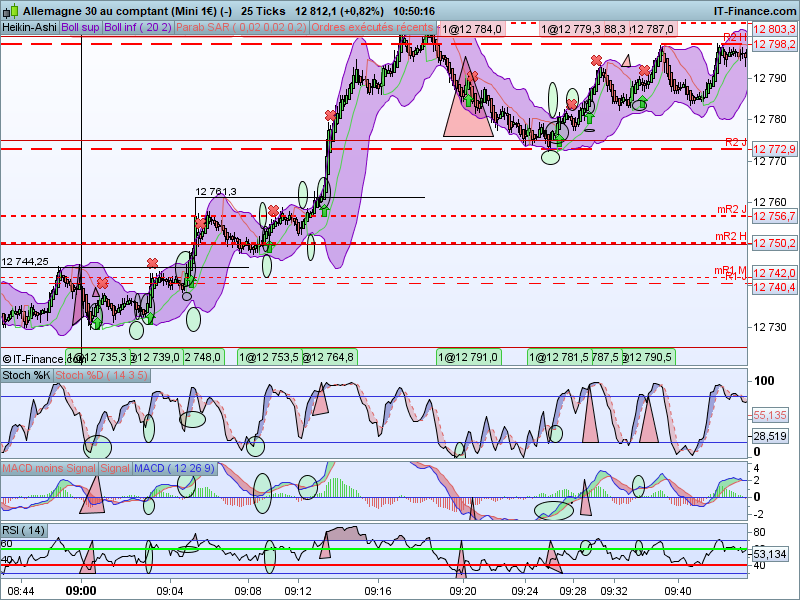Image resolution: width=800 pixels, height=600 pixels.
Task: Click the 12 790 price scale label
Action: coord(770,78)
